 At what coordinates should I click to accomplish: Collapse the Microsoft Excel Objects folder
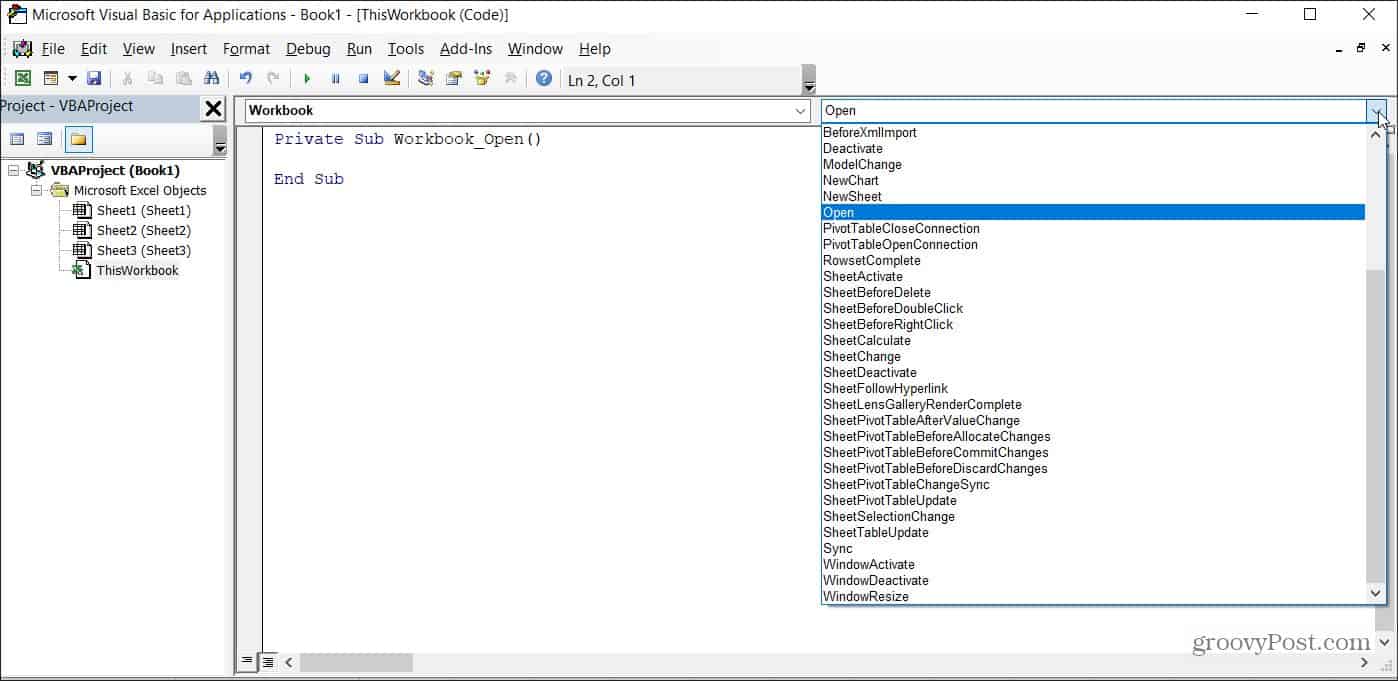click(x=37, y=191)
